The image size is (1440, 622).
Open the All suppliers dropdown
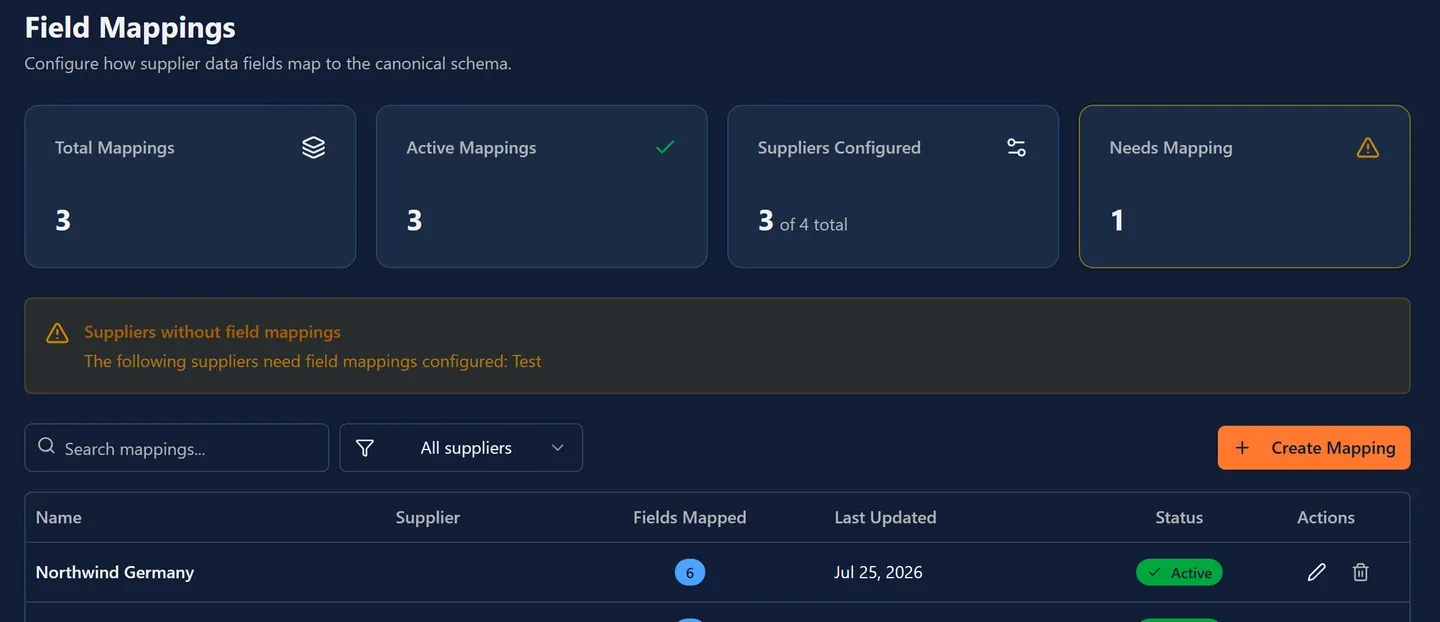pos(461,448)
